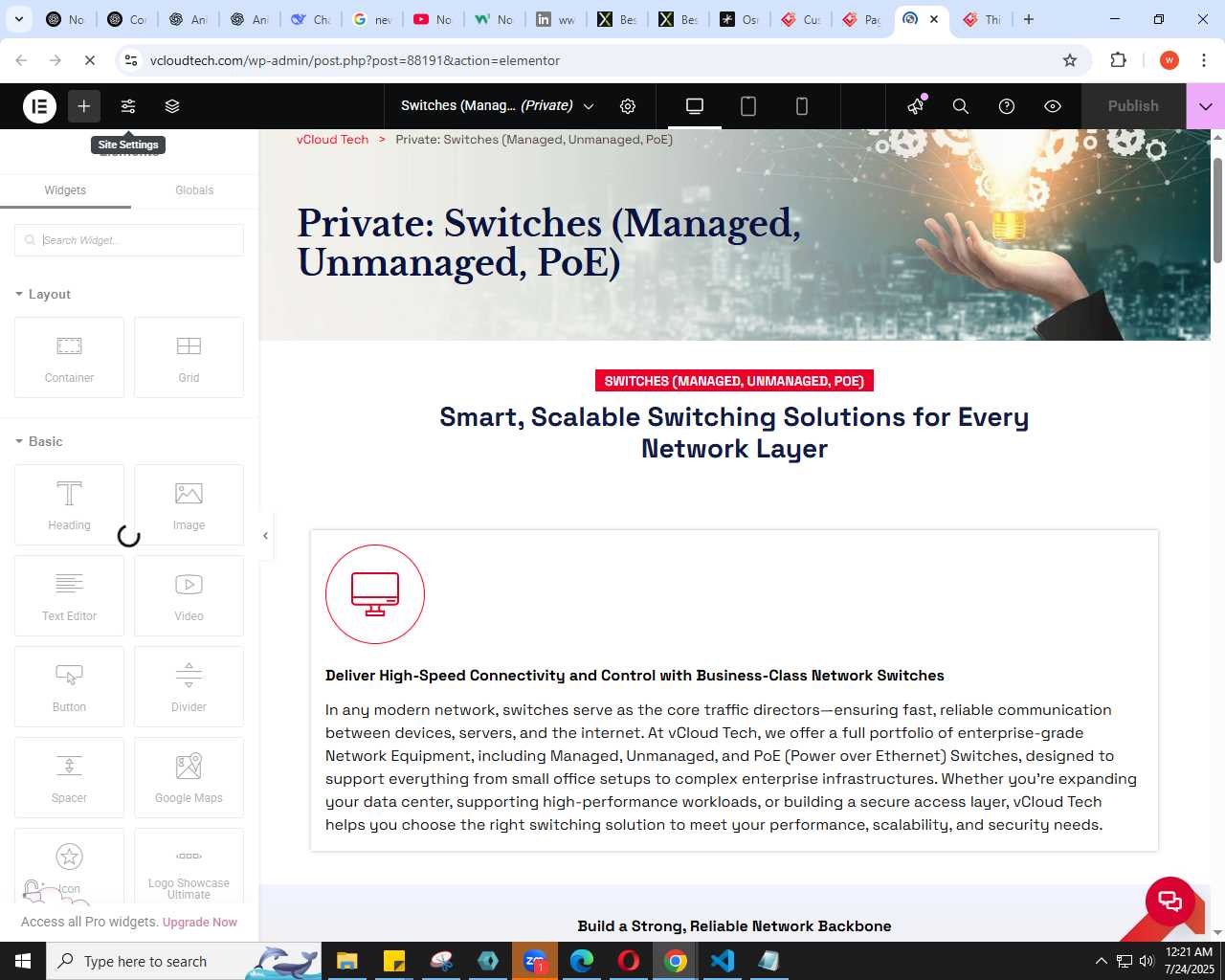Open Microsoft Edge from taskbar
The height and width of the screenshot is (980, 1225).
[582, 961]
